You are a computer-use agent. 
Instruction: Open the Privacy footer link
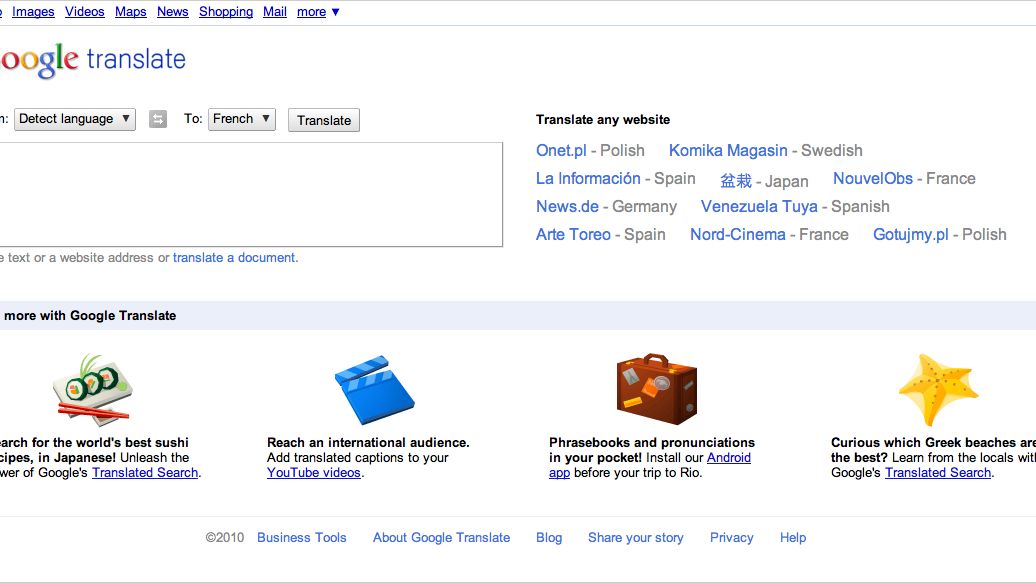point(731,537)
